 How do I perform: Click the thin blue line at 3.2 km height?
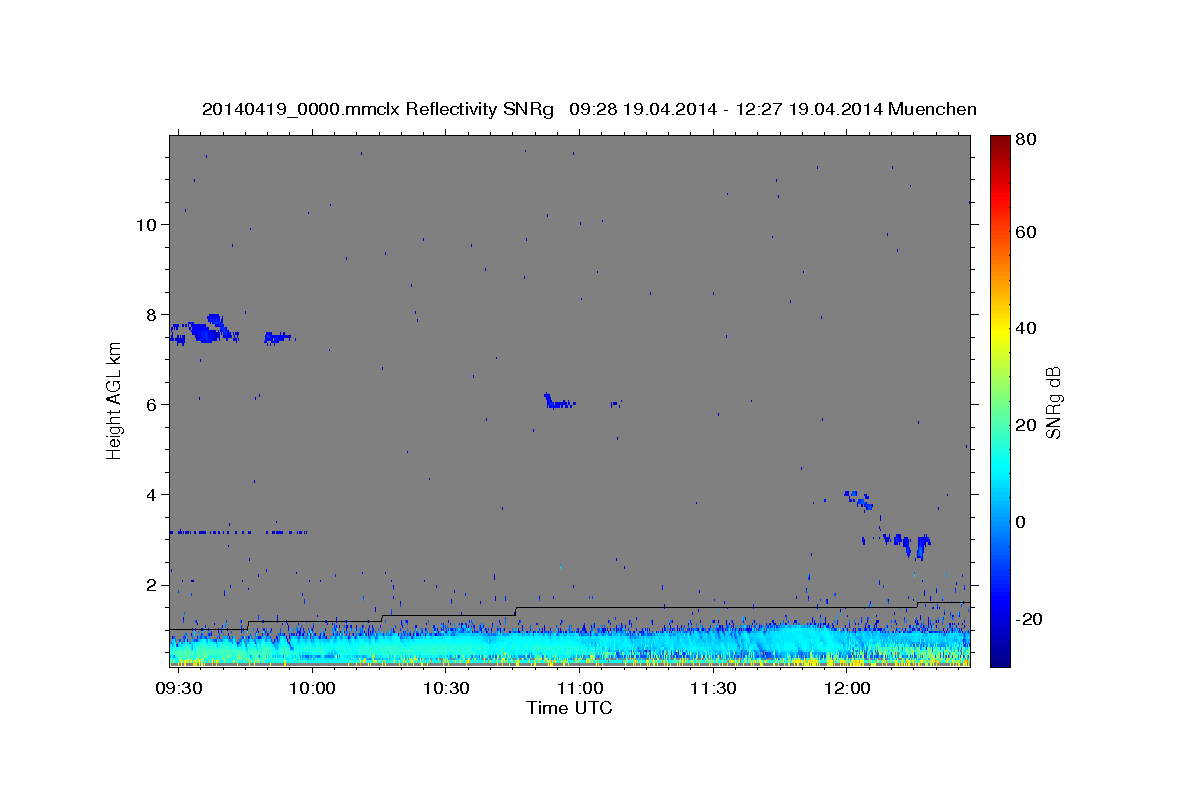pyautogui.click(x=238, y=532)
